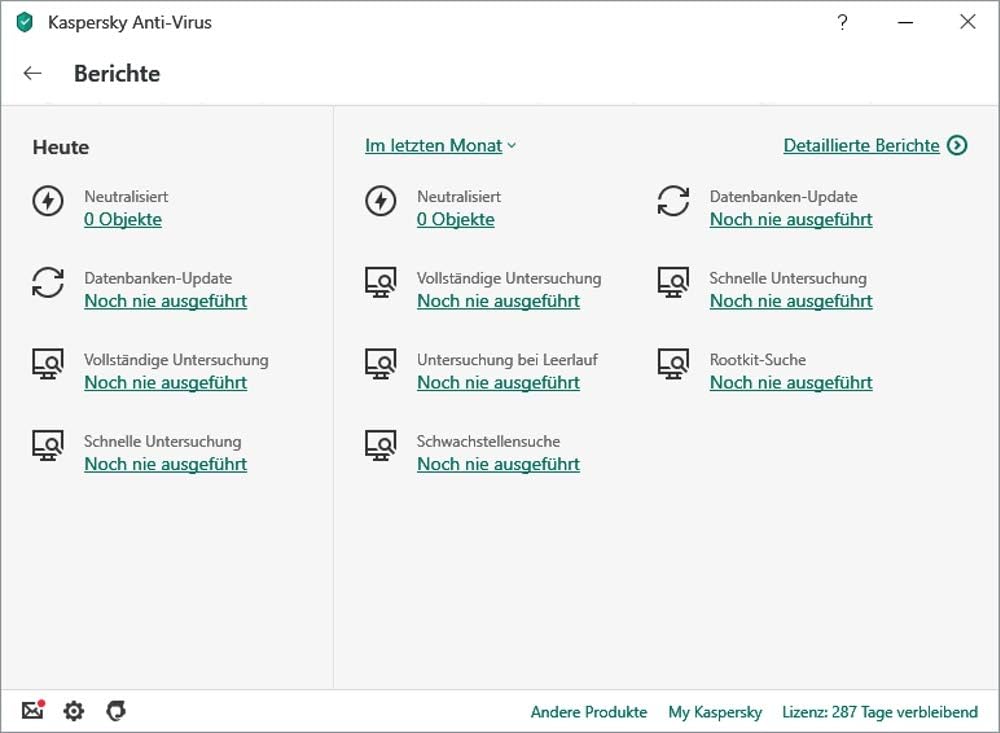Open 0 Objekte link under Heute

pyautogui.click(x=123, y=220)
